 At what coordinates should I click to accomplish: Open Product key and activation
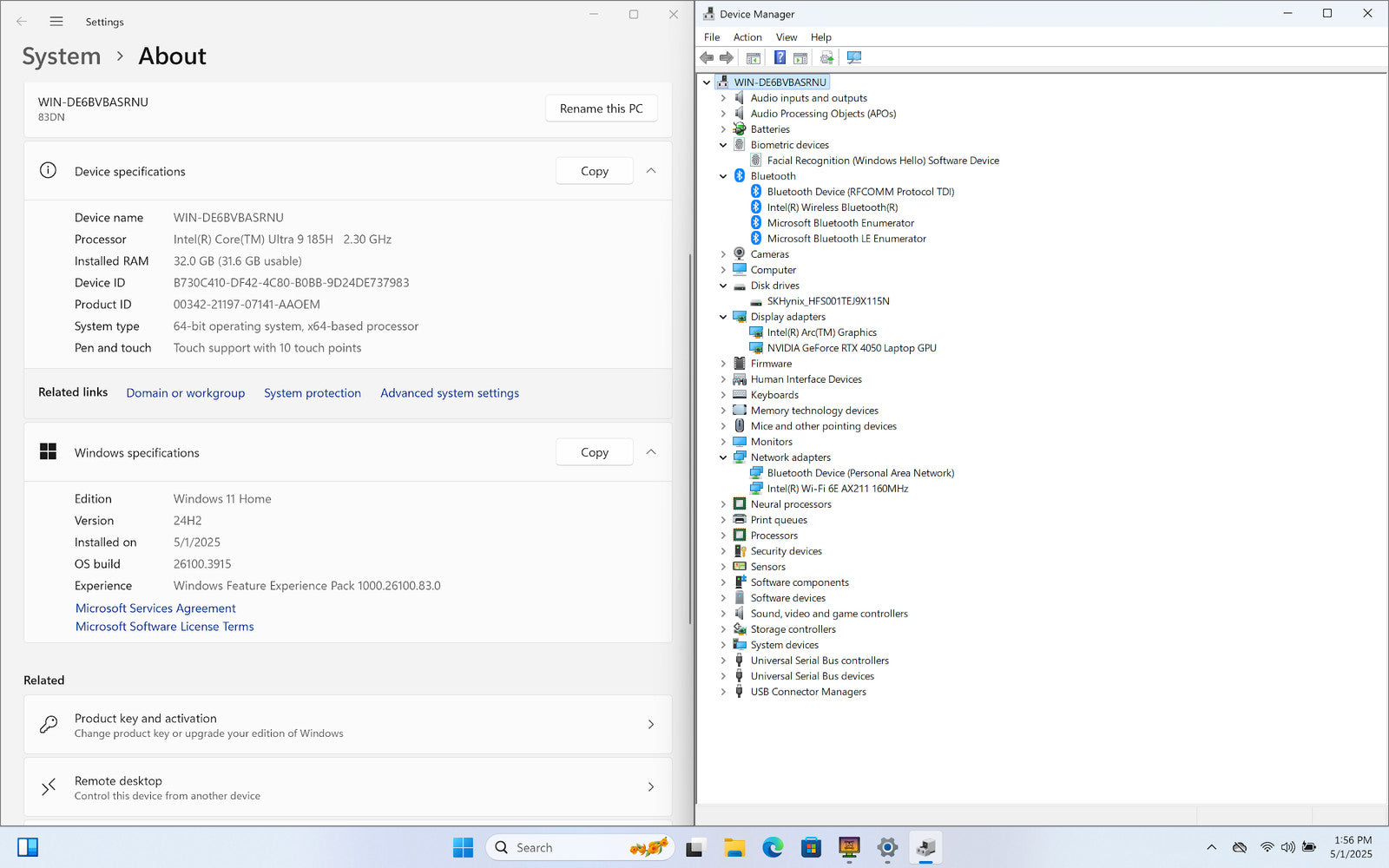coord(348,725)
